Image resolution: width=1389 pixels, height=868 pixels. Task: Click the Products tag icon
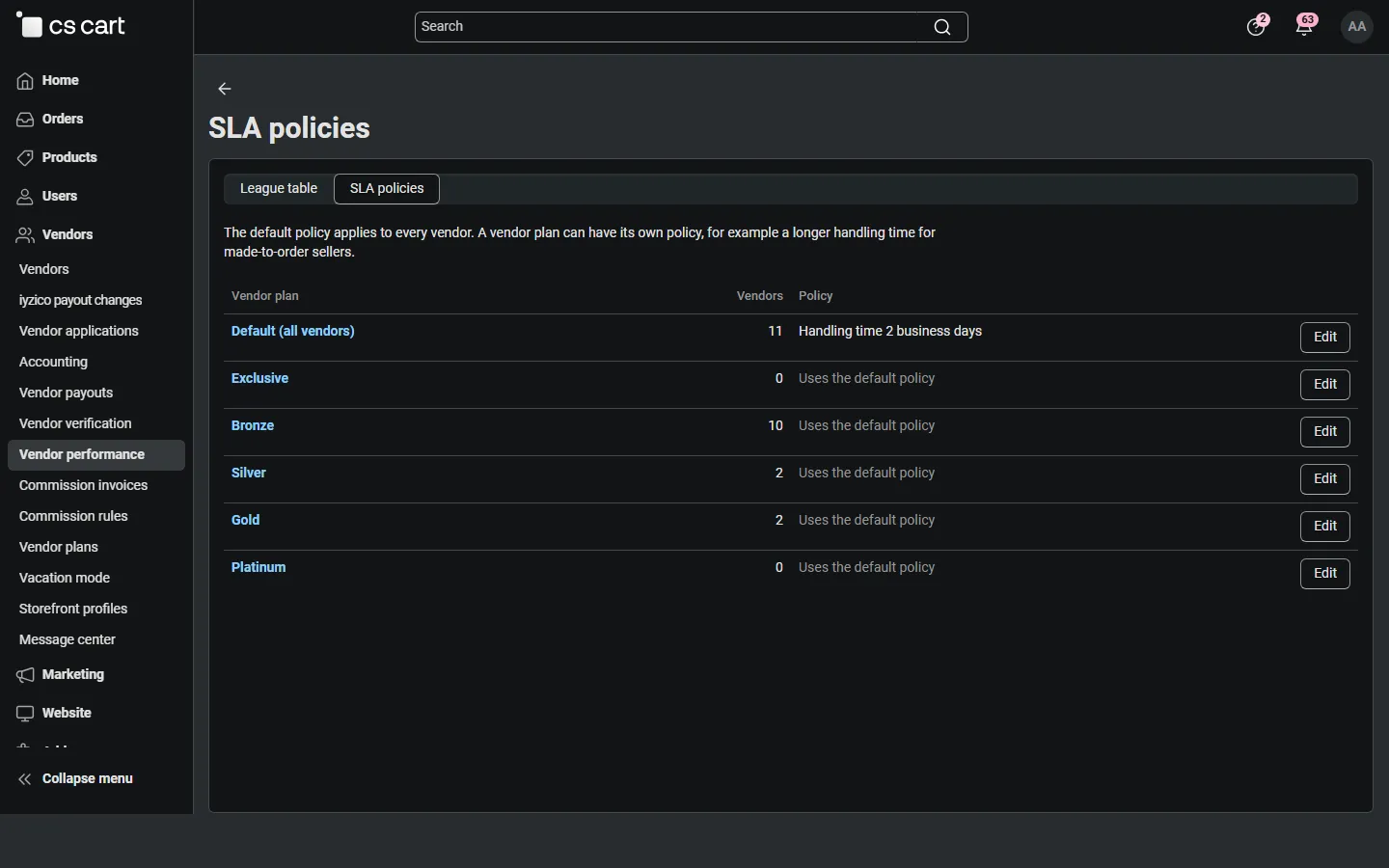click(x=25, y=158)
